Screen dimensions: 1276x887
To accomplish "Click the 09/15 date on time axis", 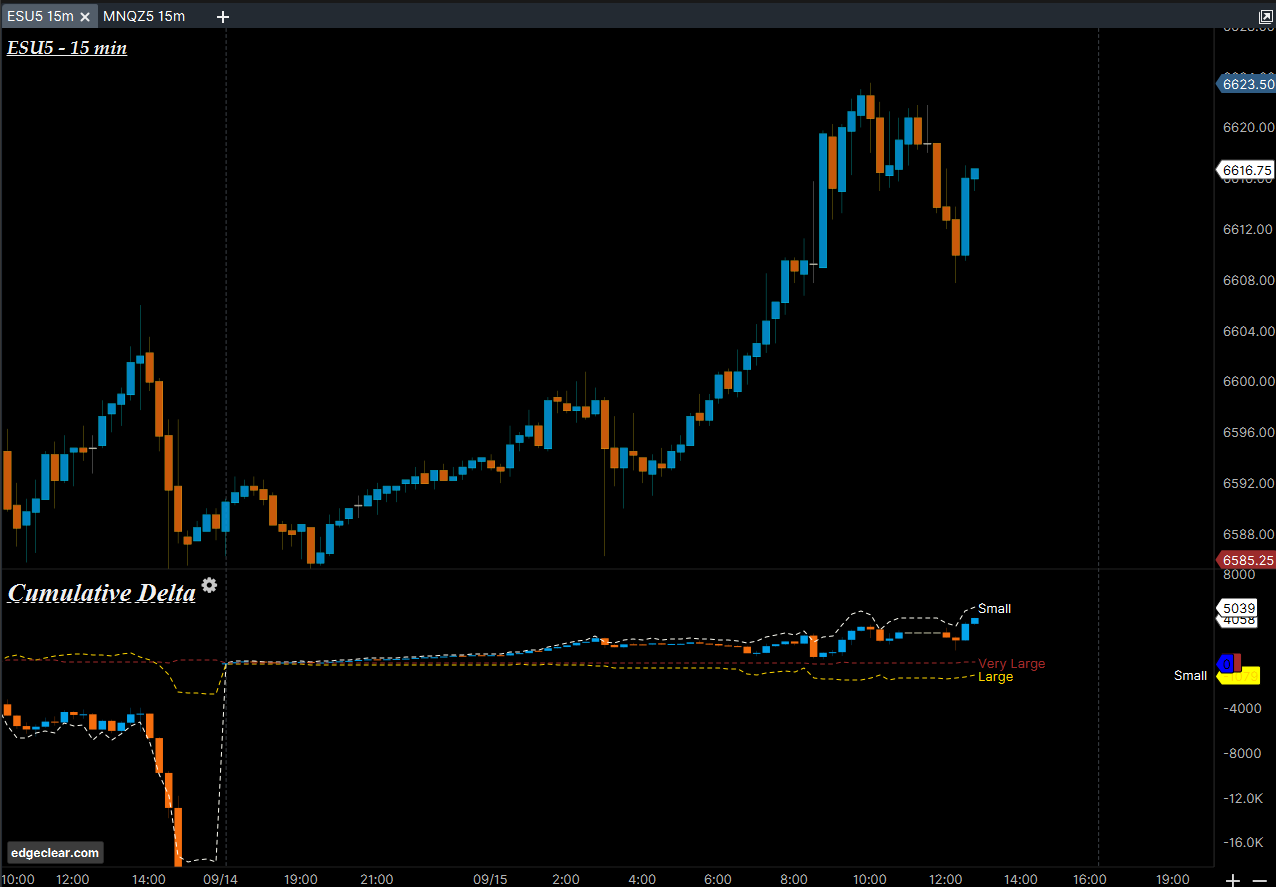I will [x=490, y=879].
